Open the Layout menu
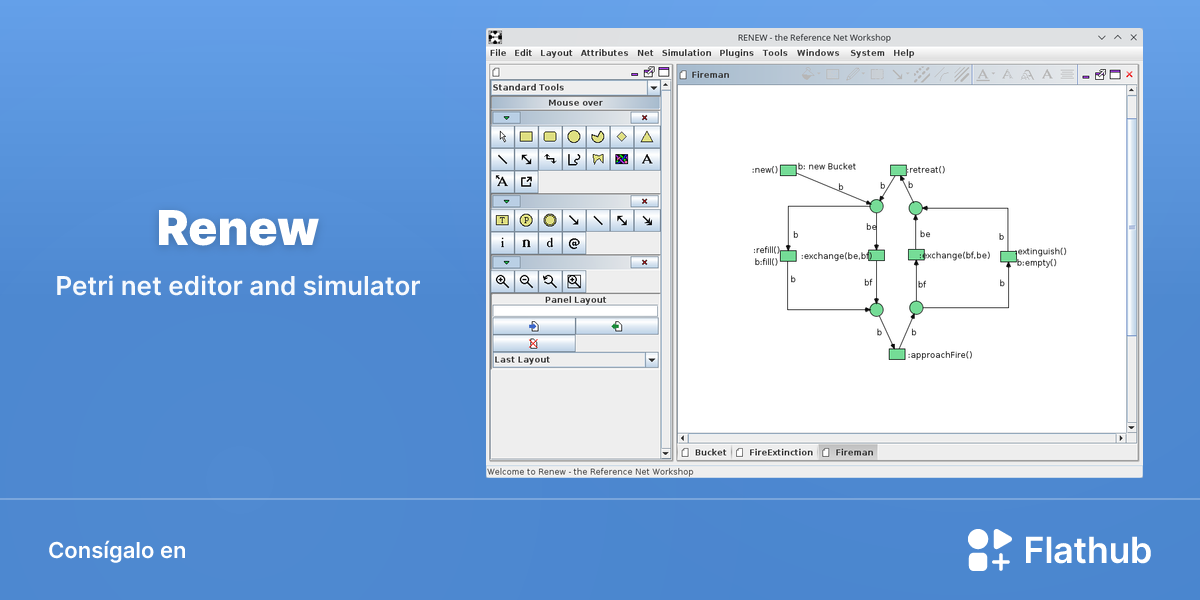 click(556, 53)
